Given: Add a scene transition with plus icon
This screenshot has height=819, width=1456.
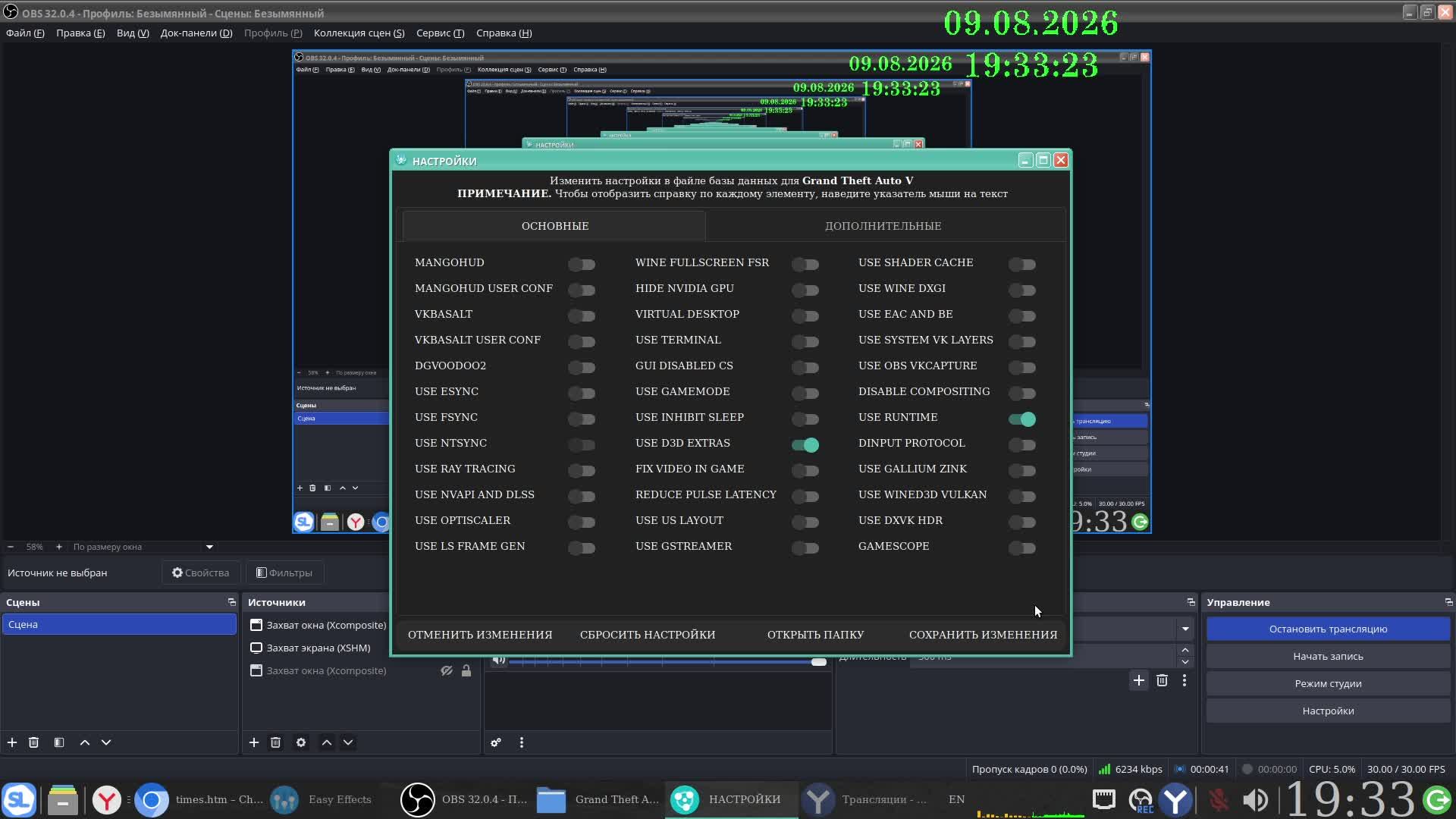Looking at the screenshot, I should (1139, 680).
